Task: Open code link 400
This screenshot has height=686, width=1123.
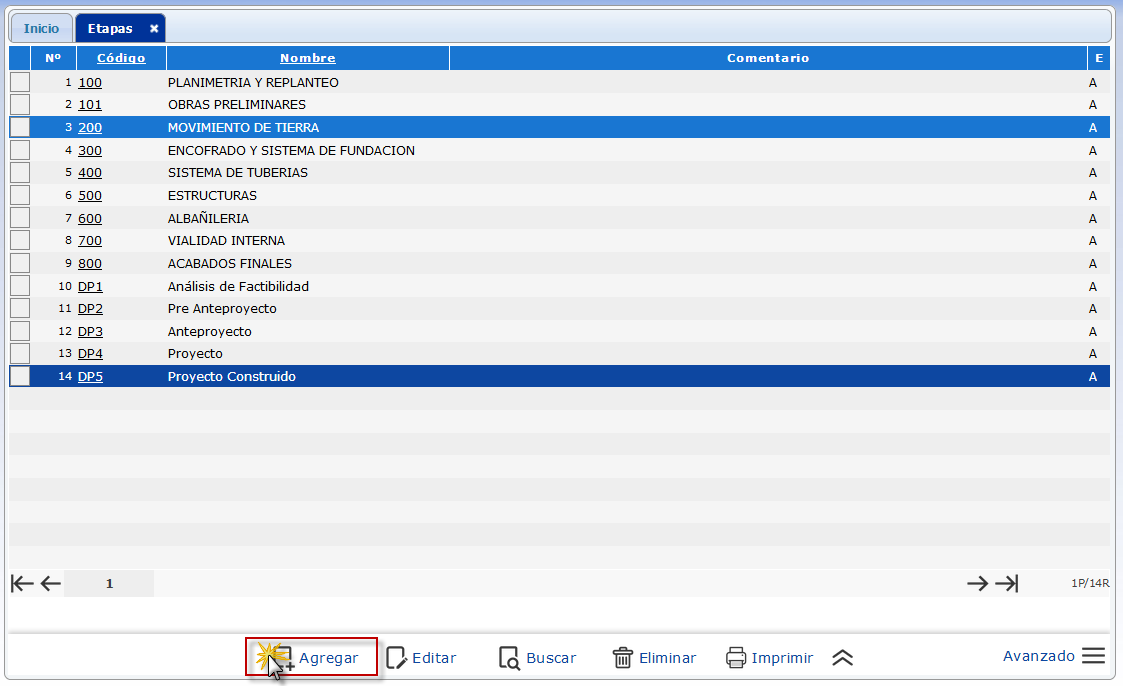Action: coord(90,173)
